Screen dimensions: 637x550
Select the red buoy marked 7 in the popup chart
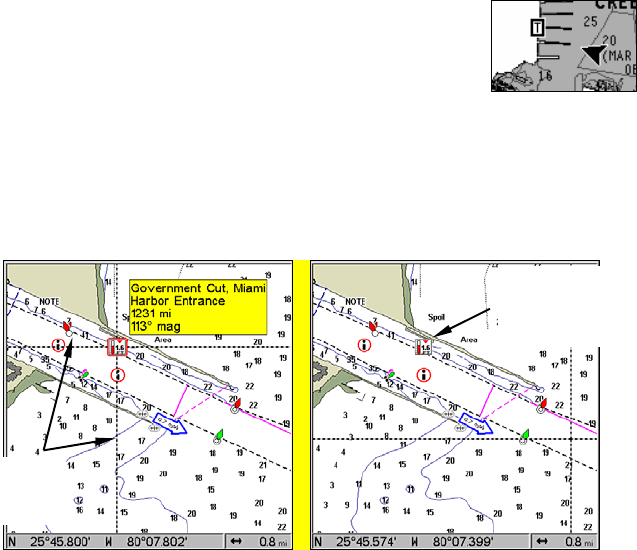tap(67, 328)
